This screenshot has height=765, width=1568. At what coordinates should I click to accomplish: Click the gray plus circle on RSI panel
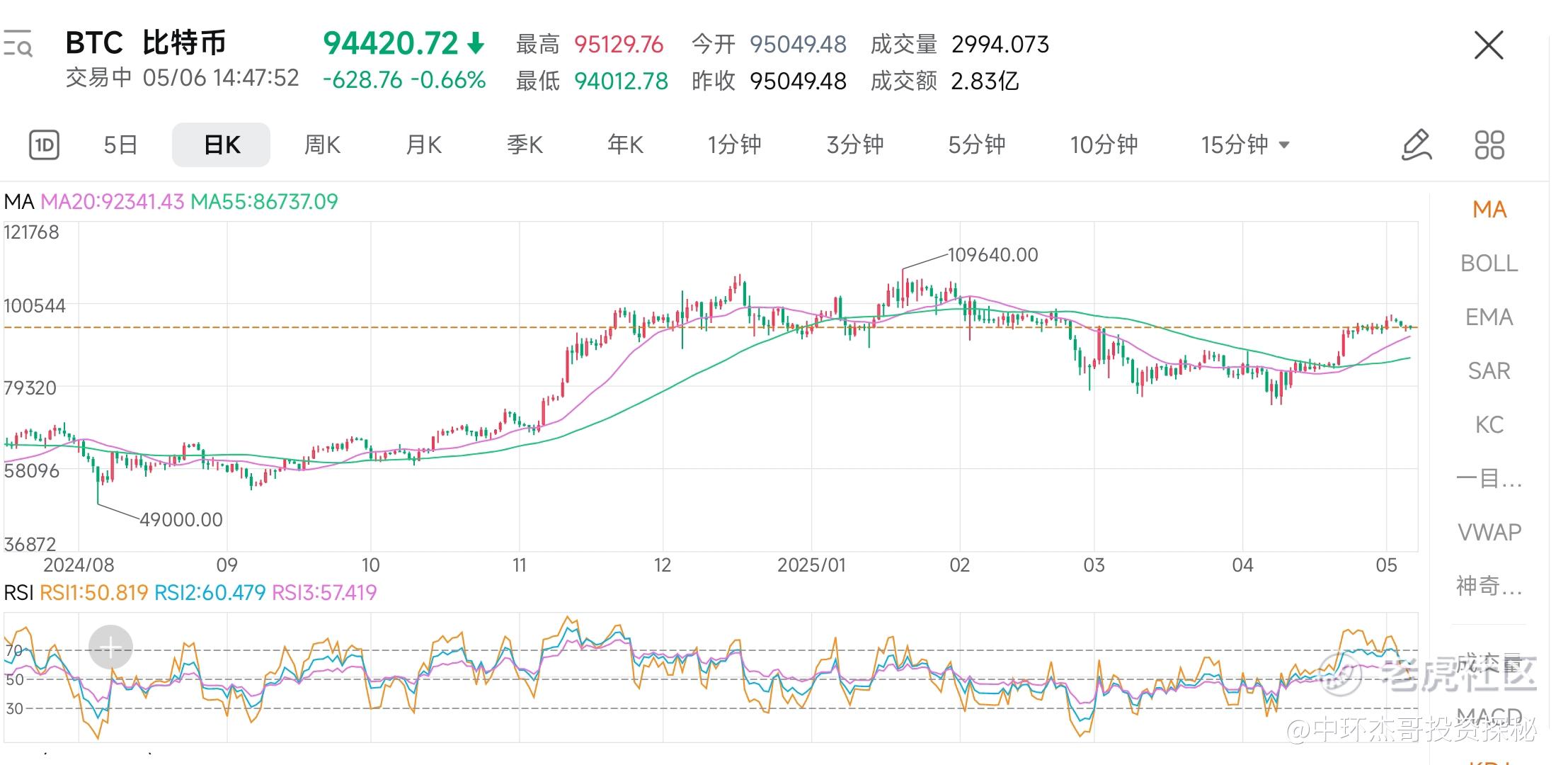[x=110, y=647]
